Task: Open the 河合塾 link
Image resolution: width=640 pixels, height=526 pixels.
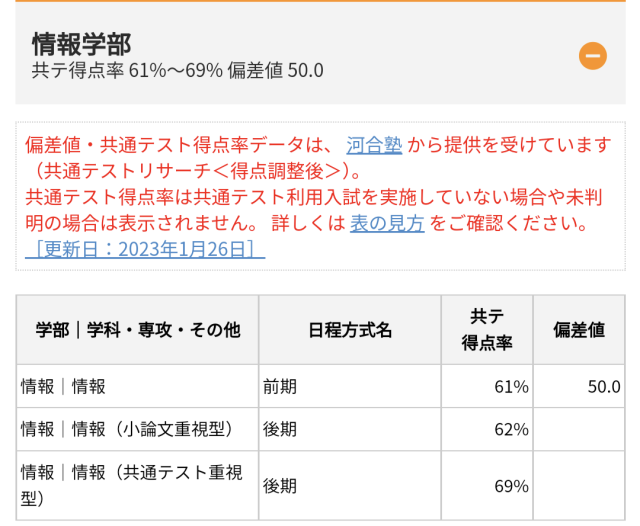Action: click(374, 146)
